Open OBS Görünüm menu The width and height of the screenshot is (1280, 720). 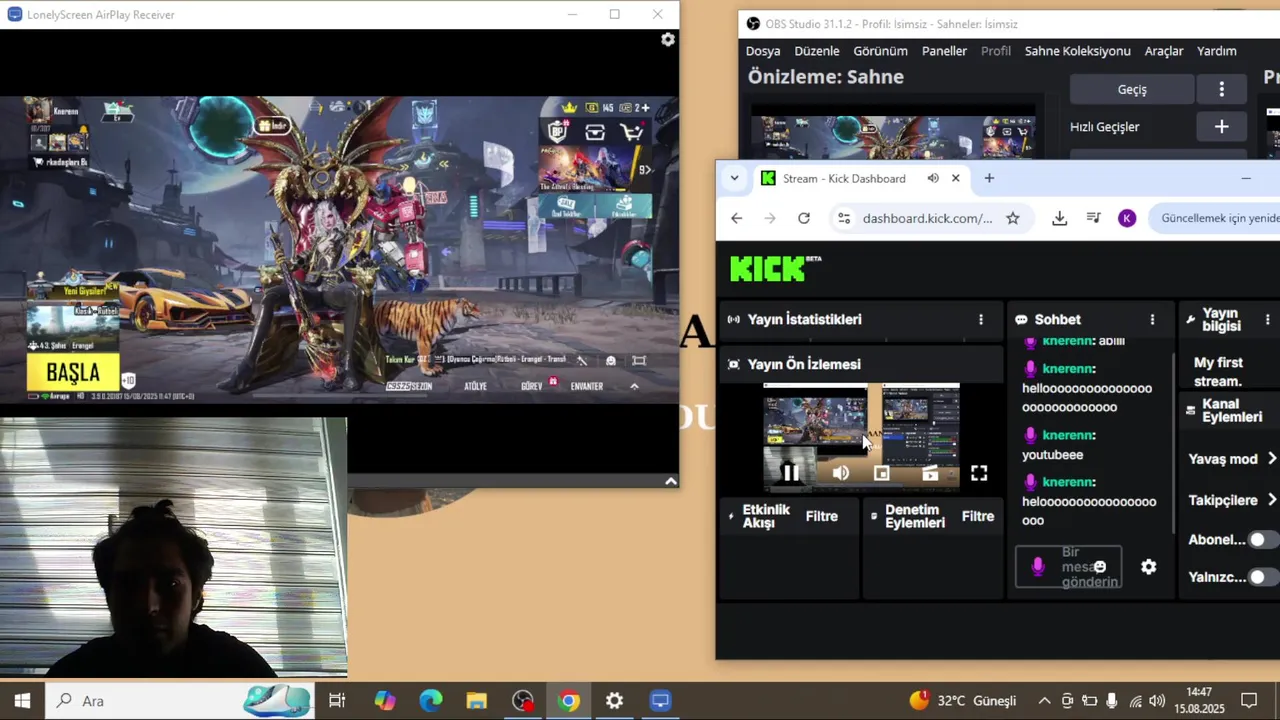880,51
